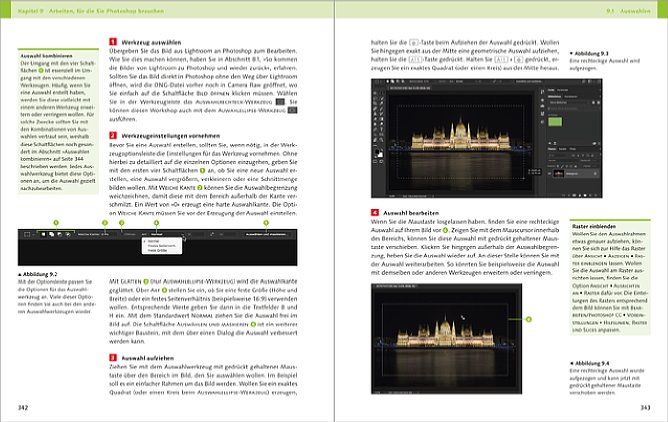Viewport: 668px width, 422px height.
Task: Click the Auswahlellipse-Werkzeug icon in the text
Action: click(x=292, y=110)
